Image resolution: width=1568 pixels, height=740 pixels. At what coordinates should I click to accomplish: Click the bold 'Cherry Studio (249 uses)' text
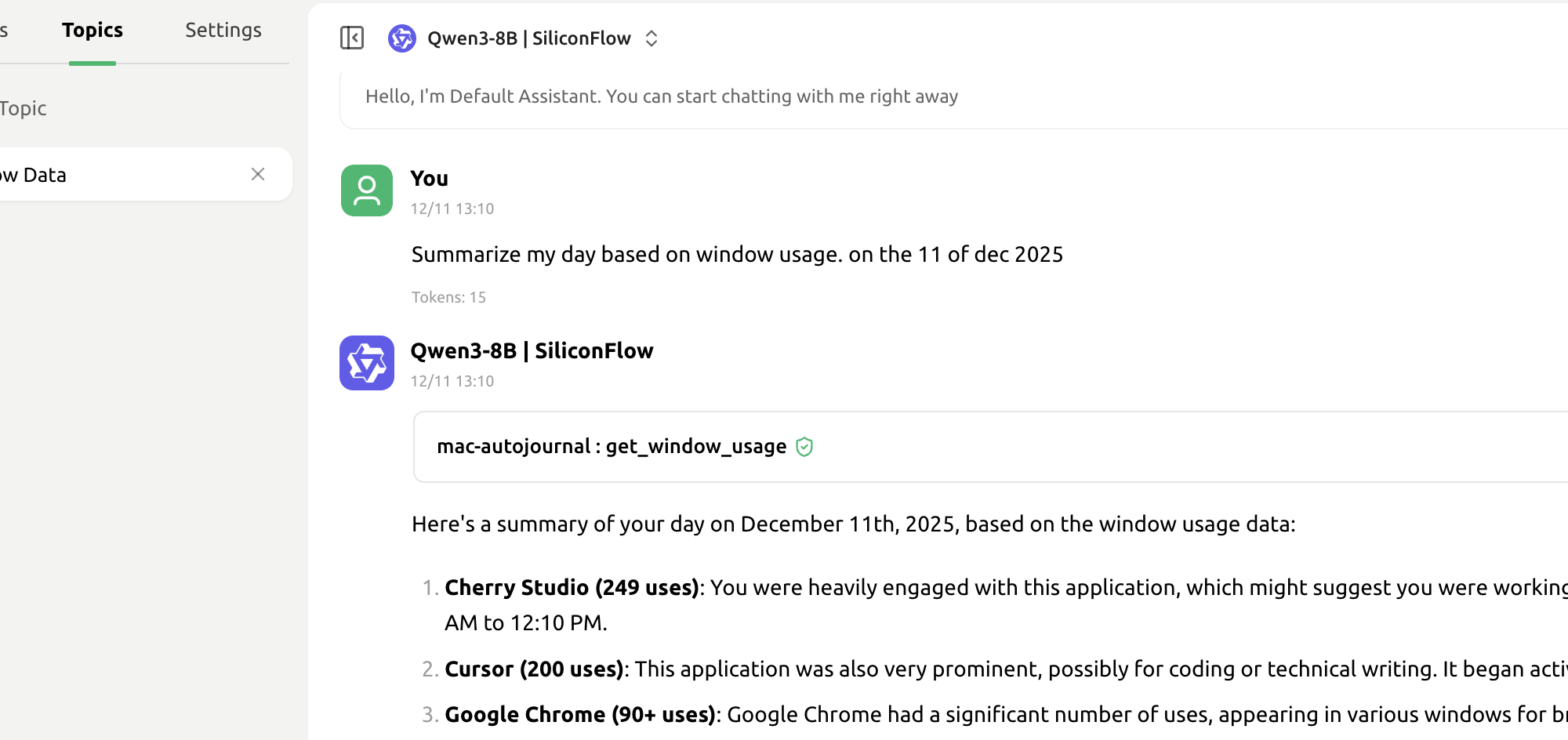pos(572,587)
